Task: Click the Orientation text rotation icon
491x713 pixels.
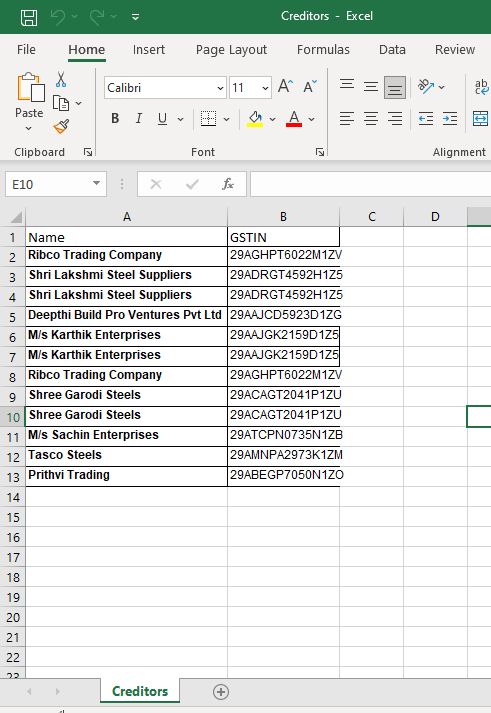Action: pyautogui.click(x=426, y=86)
